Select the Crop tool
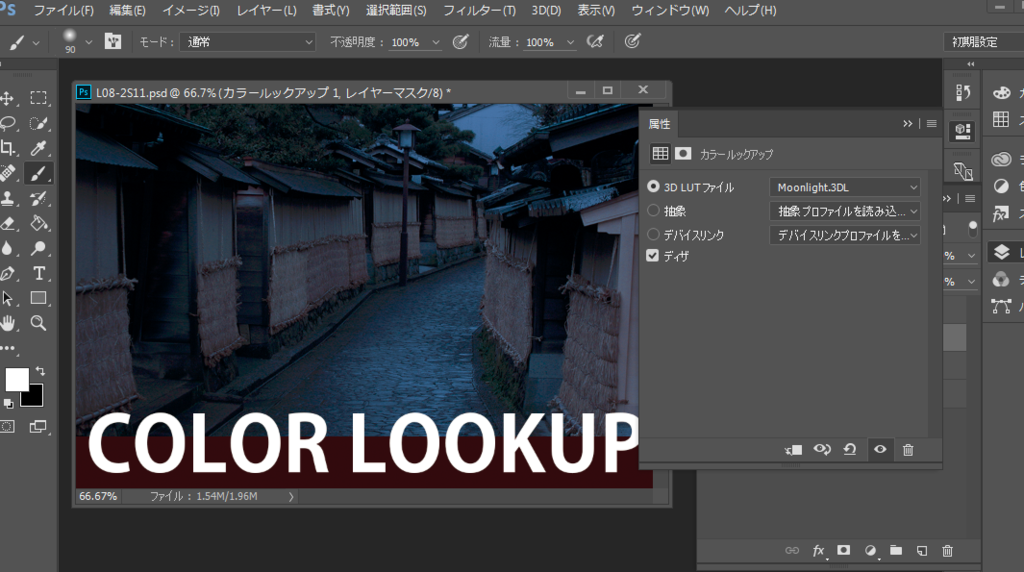 click(x=8, y=148)
